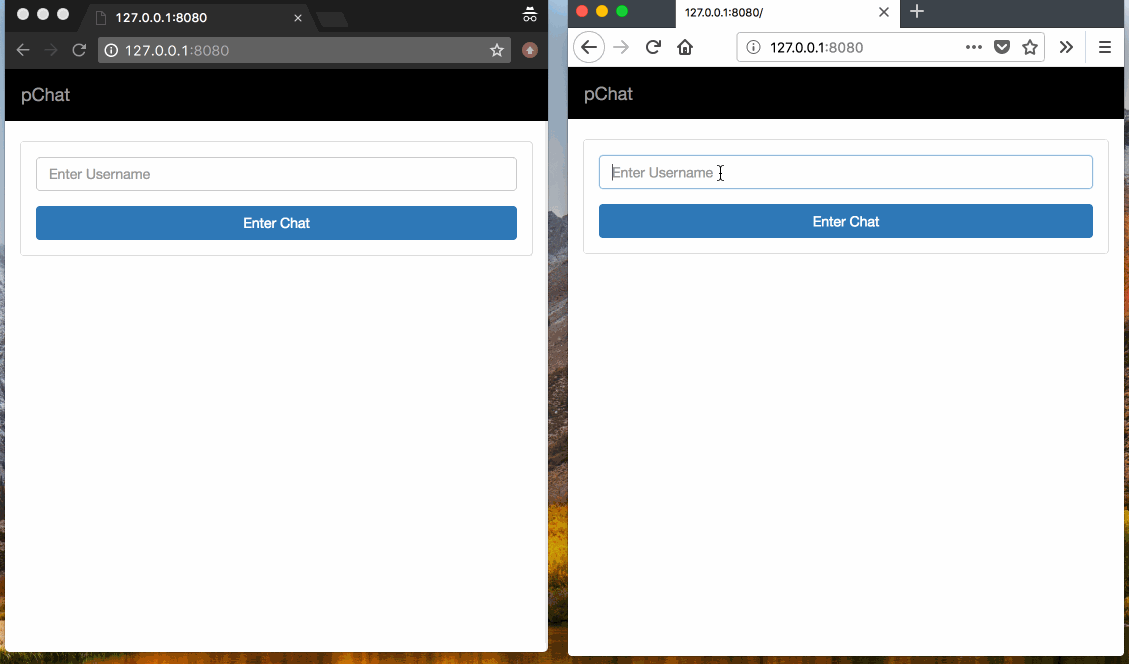Click the info icon in Firefox's address bar
This screenshot has width=1129, height=664.
pyautogui.click(x=751, y=46)
